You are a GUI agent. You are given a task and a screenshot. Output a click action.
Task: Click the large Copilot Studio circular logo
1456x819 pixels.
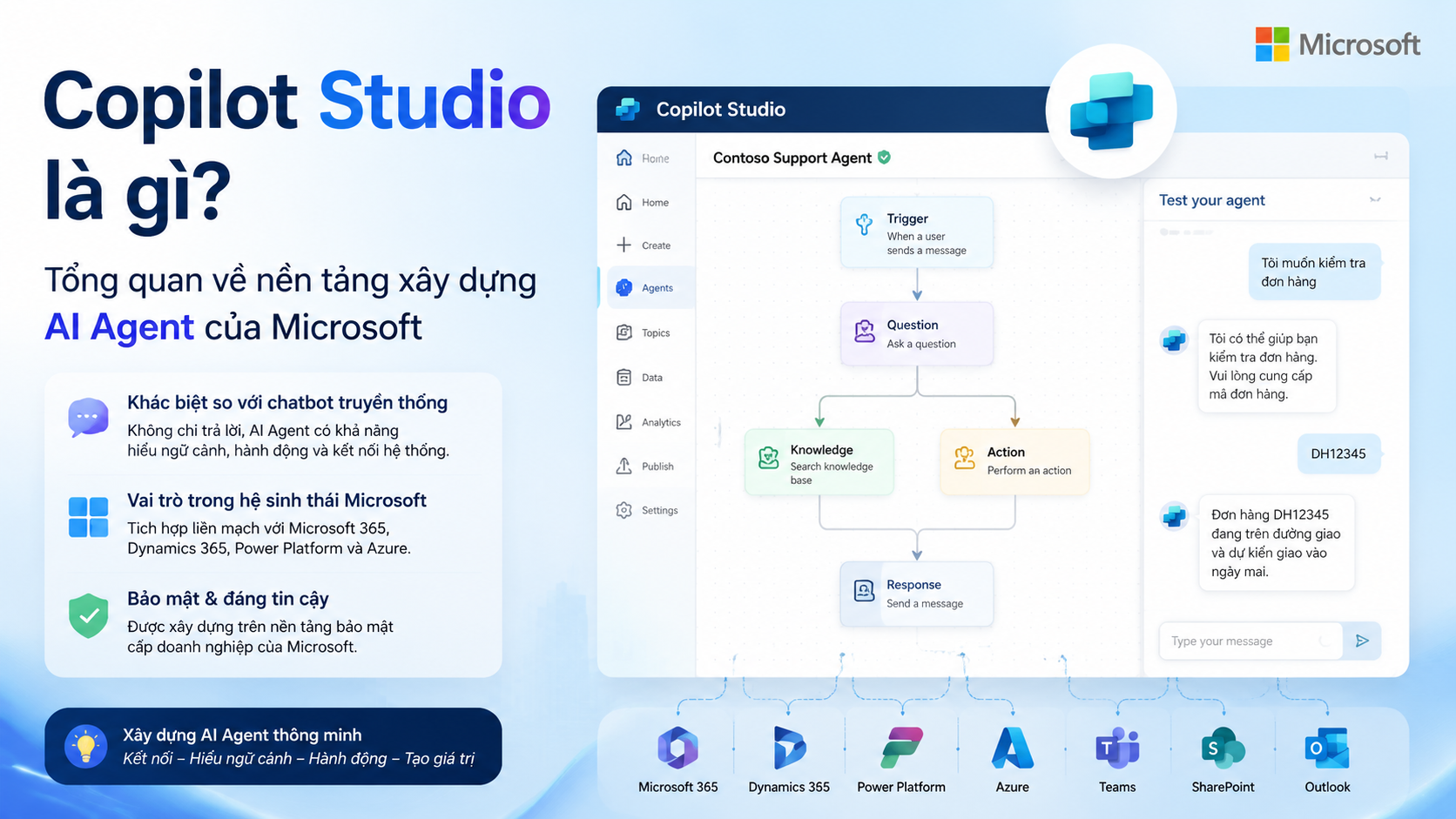[x=1111, y=111]
